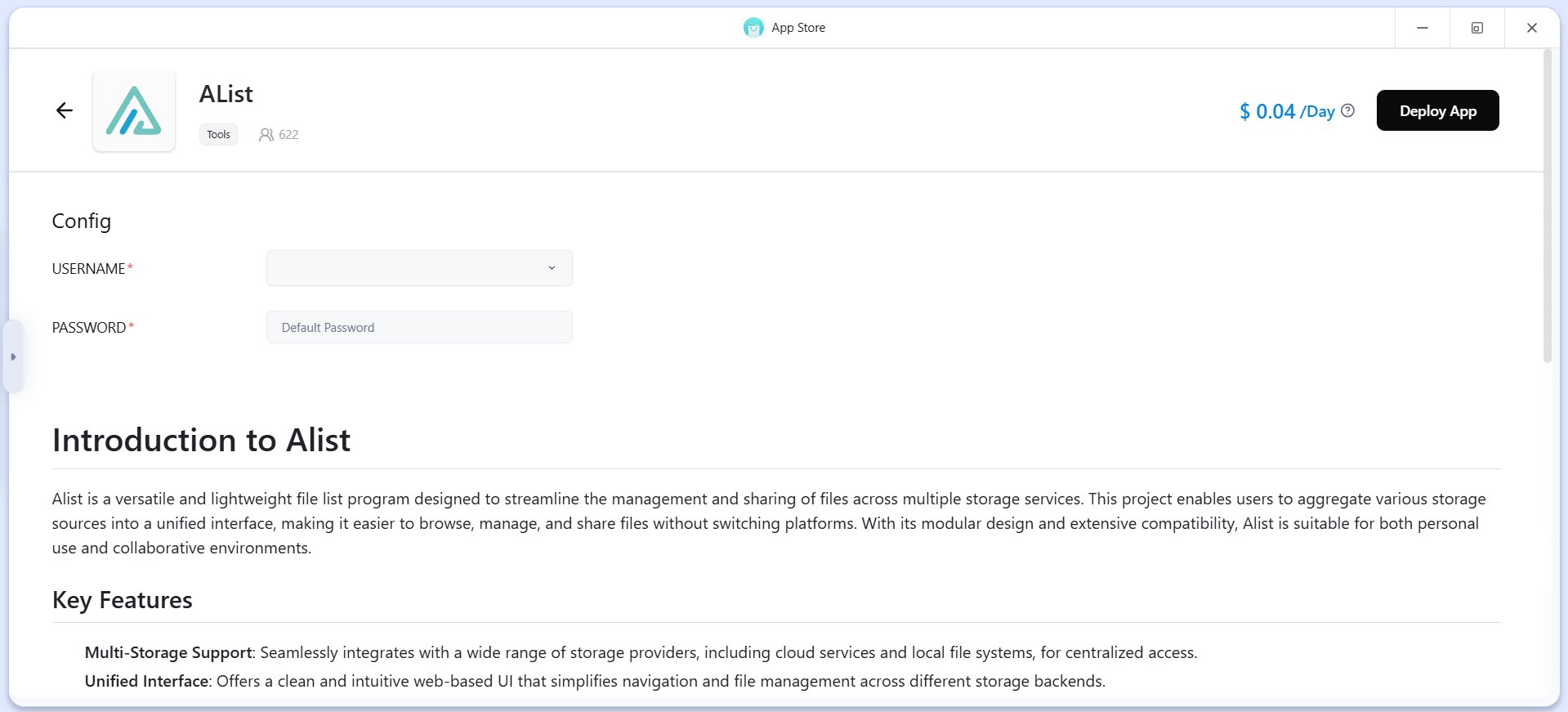Image resolution: width=1568 pixels, height=712 pixels.
Task: Click the PASSWORD field label
Action: (x=89, y=328)
